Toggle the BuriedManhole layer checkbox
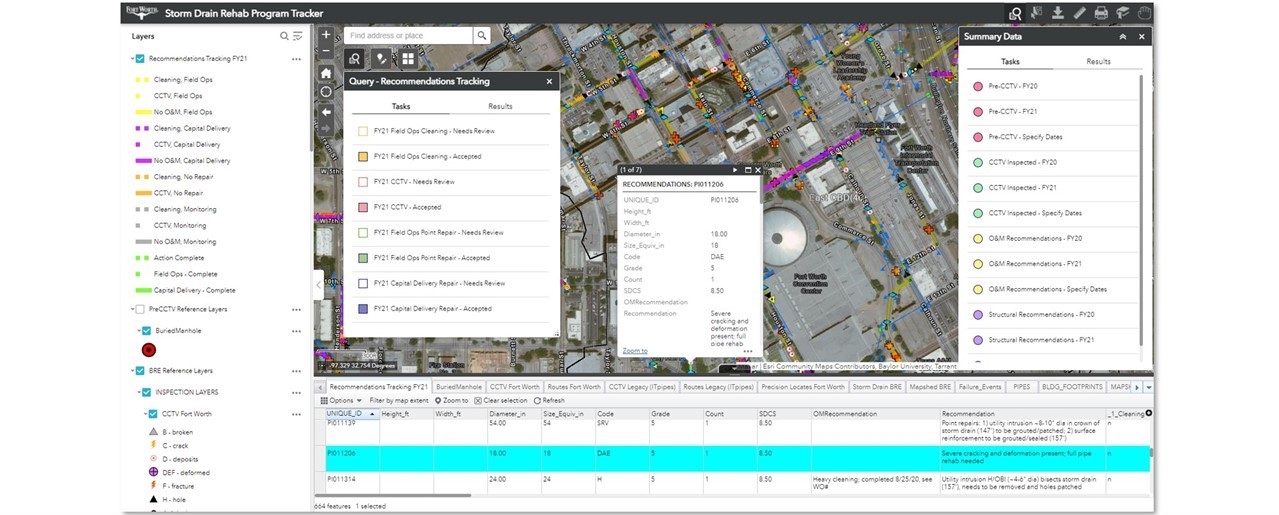The image size is (1279, 515). (146, 330)
